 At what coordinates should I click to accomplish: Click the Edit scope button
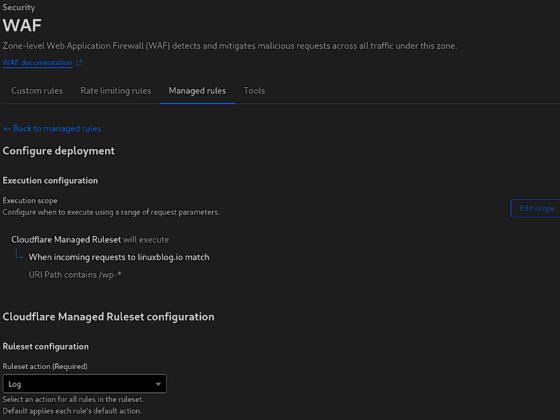pos(535,208)
